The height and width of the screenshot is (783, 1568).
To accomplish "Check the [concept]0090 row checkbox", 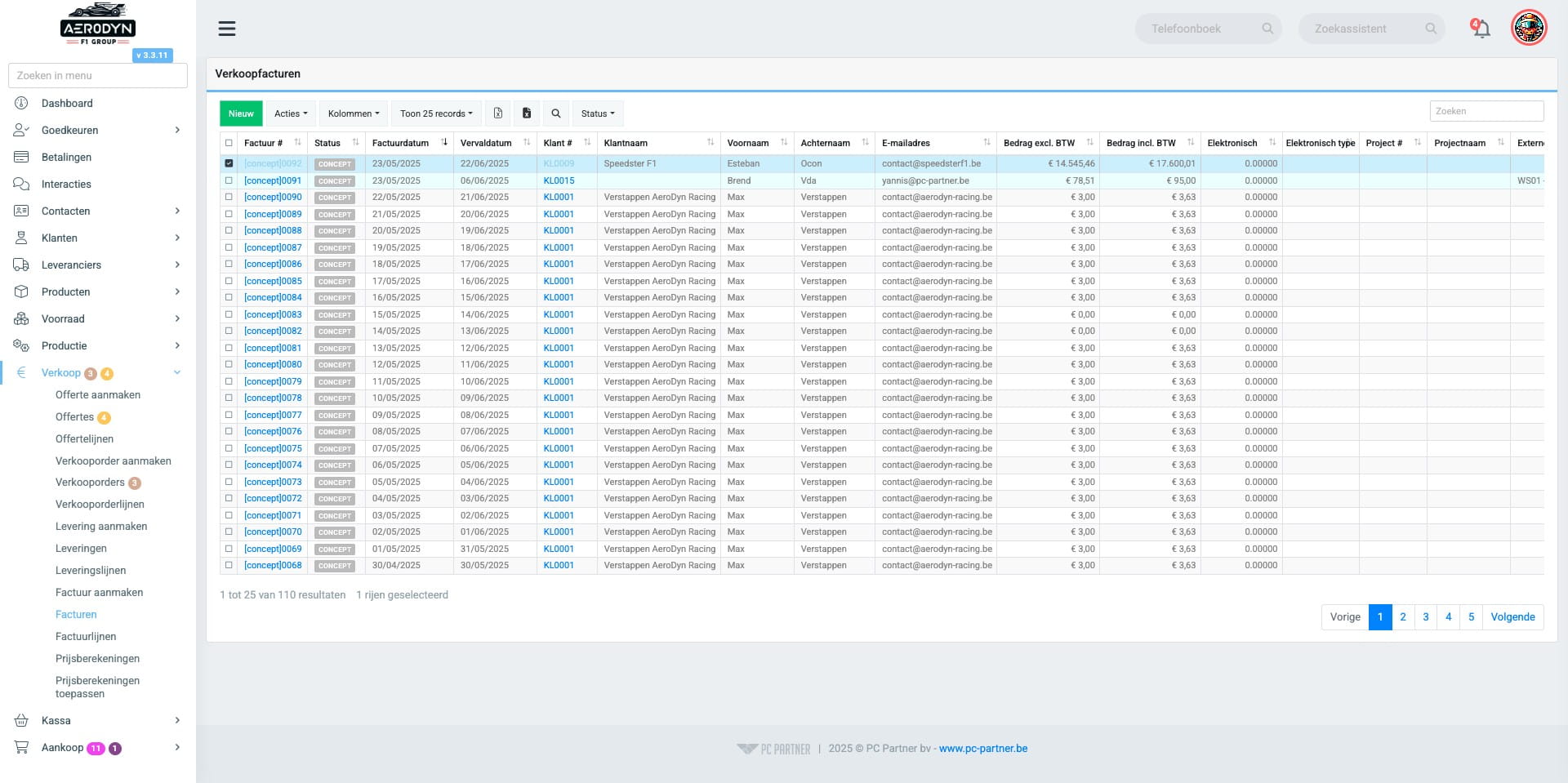I will click(x=229, y=197).
